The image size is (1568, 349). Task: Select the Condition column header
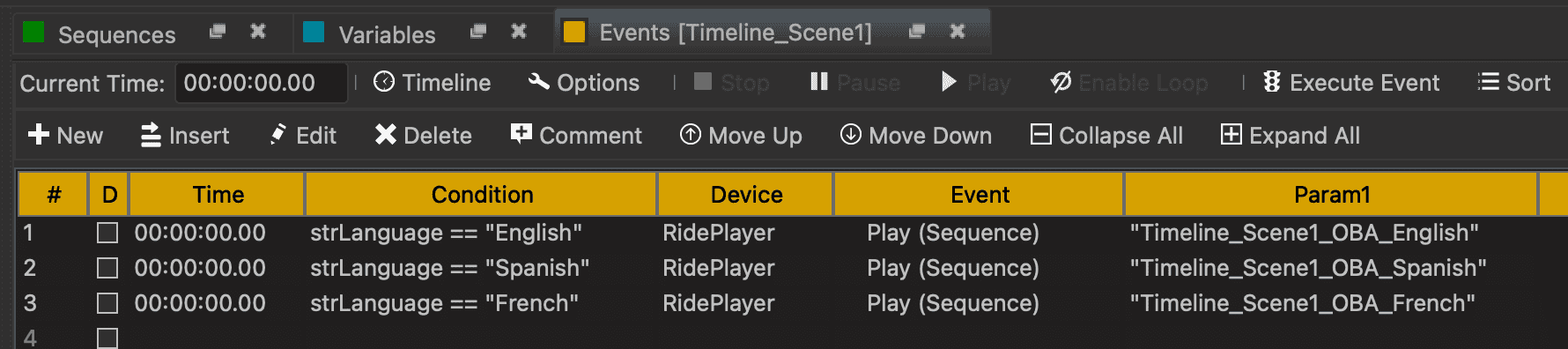[482, 195]
